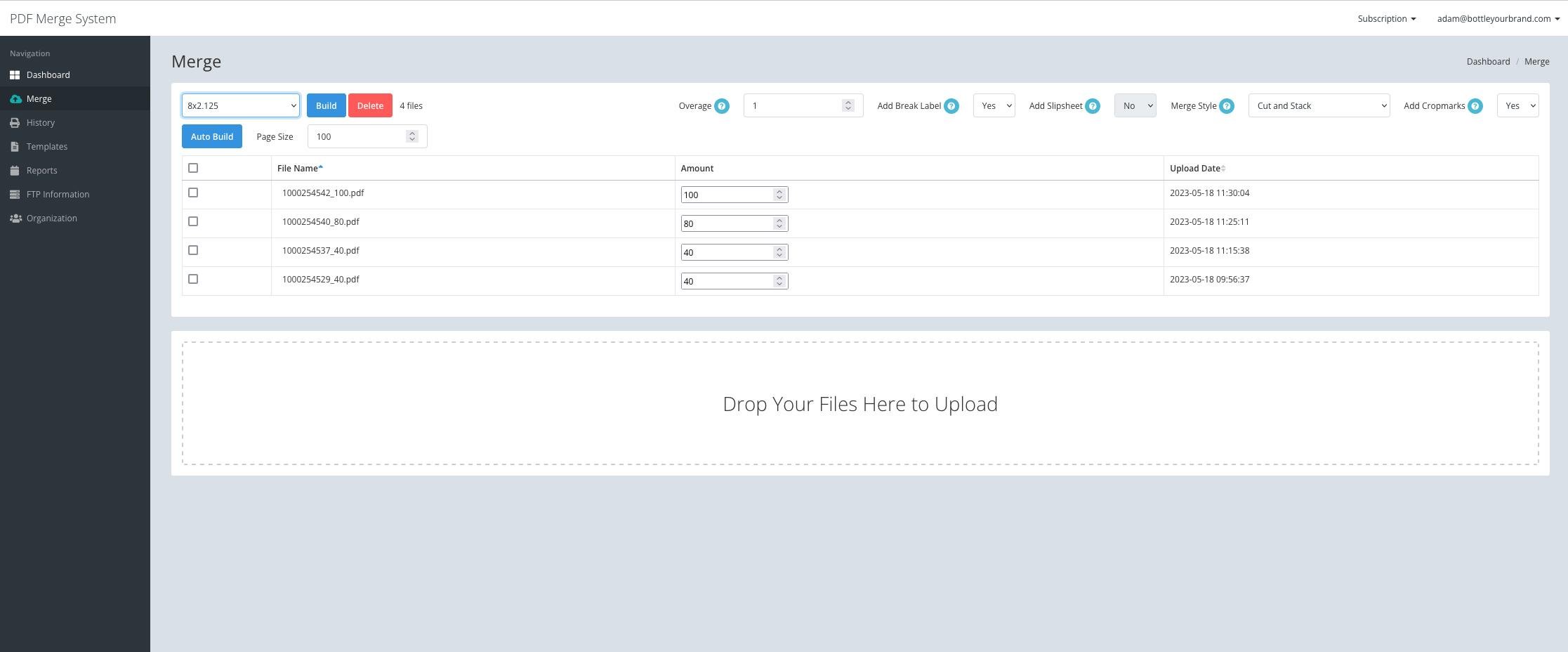This screenshot has width=1568, height=652.
Task: Follow the Dashboard breadcrumb link
Action: coord(1488,62)
